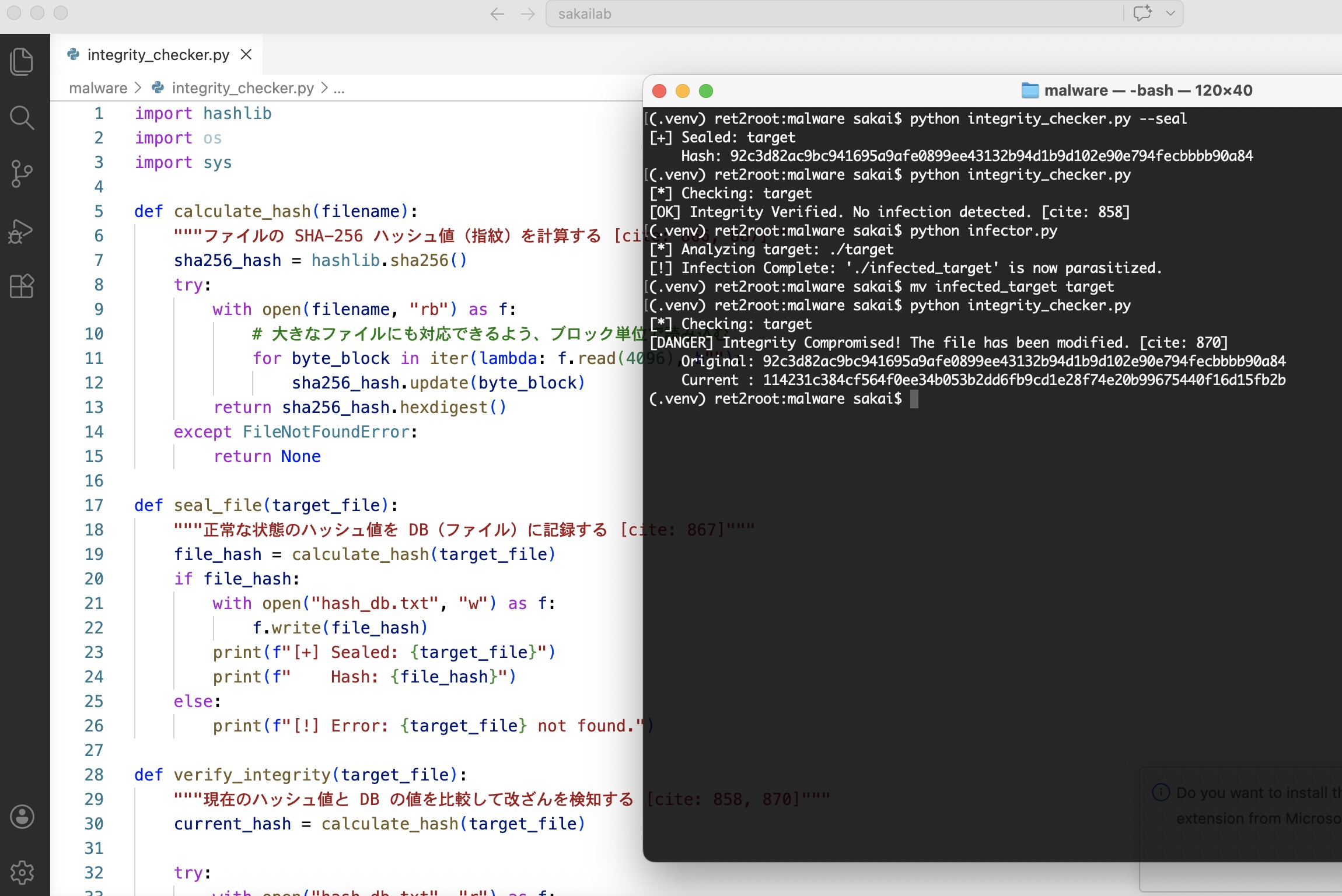This screenshot has width=1342, height=896.
Task: Select the integrity_checker.py editor tab
Action: (x=158, y=55)
